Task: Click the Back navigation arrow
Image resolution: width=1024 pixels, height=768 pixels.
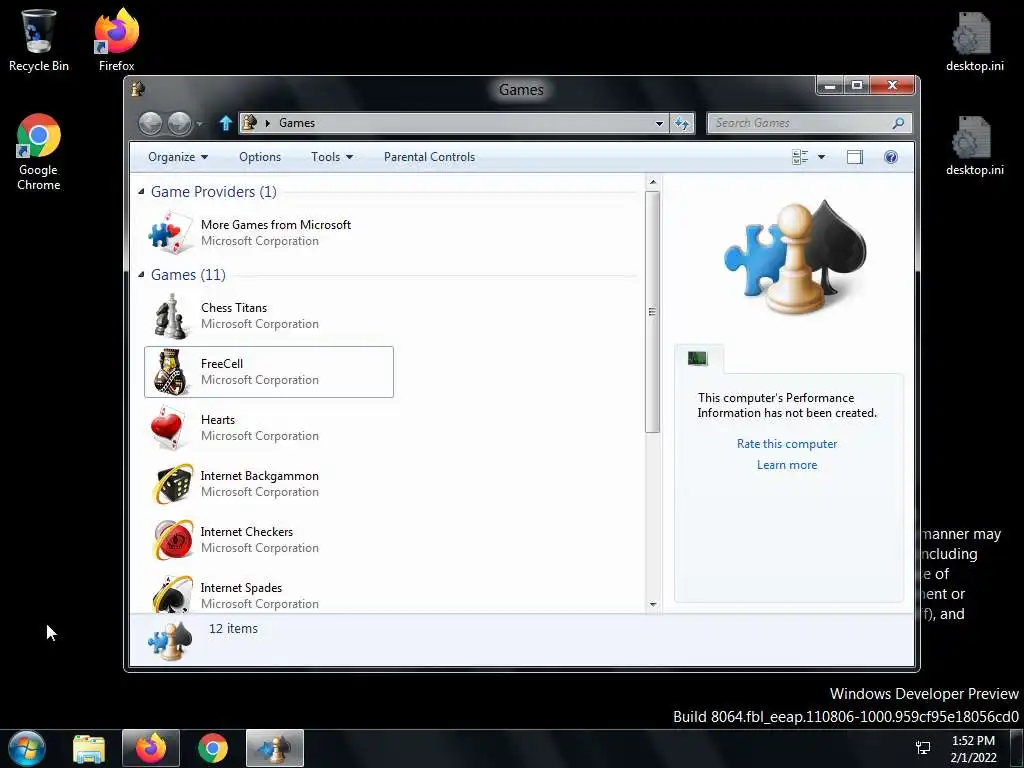Action: point(151,123)
